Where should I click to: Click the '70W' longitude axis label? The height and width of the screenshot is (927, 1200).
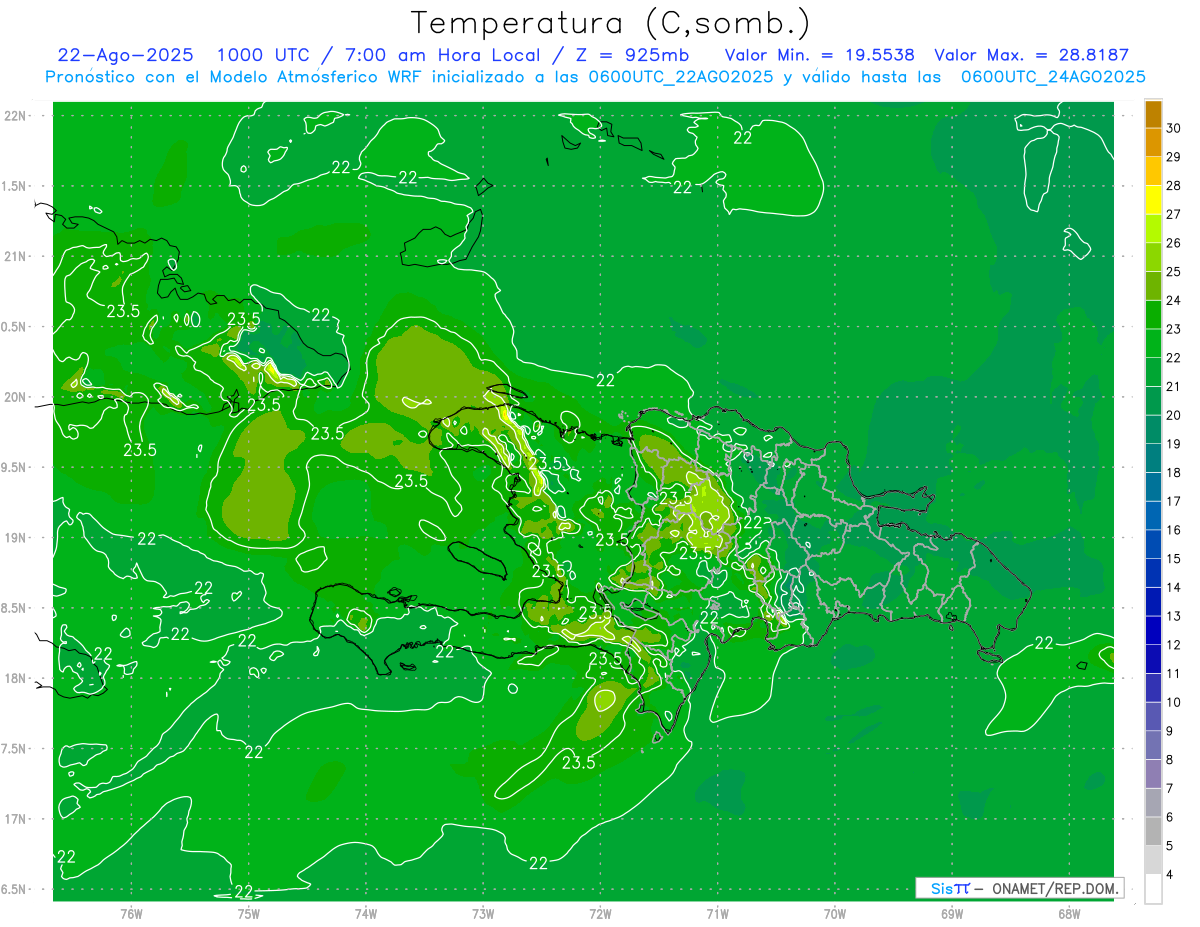point(835,915)
